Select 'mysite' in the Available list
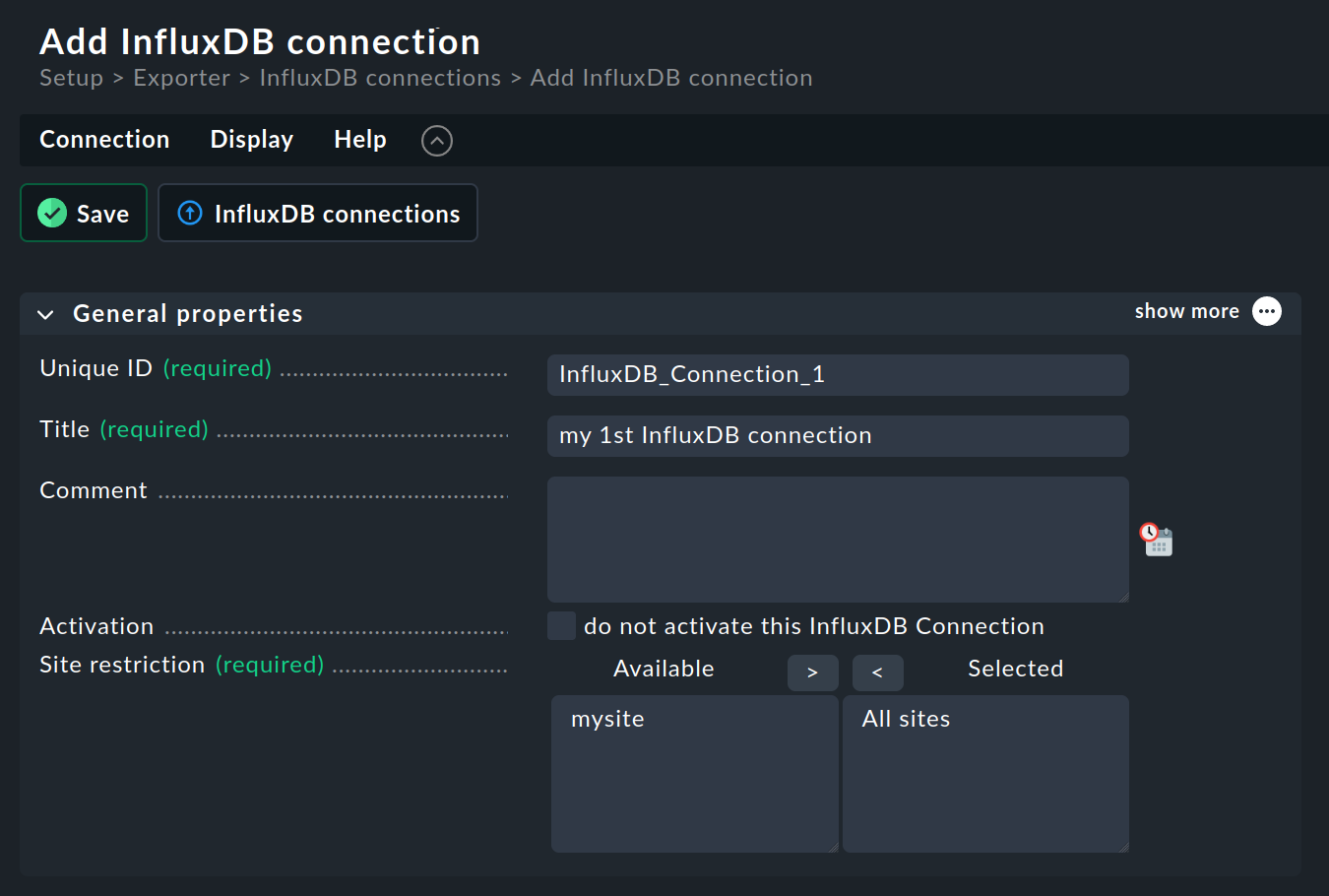1329x896 pixels. pos(607,719)
